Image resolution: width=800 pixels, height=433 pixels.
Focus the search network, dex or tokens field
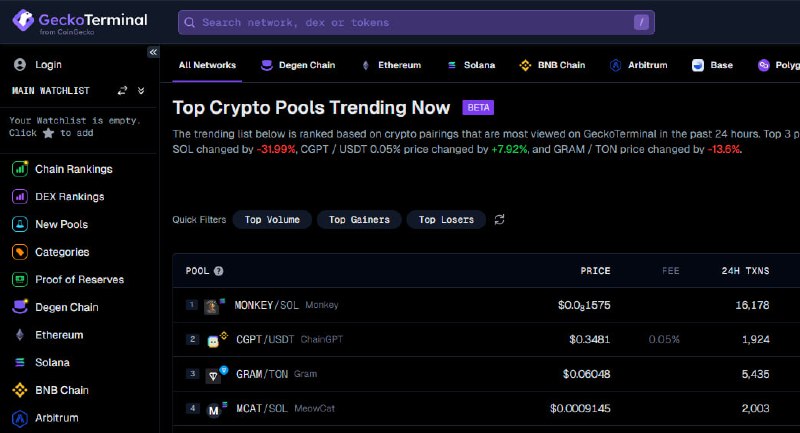416,22
